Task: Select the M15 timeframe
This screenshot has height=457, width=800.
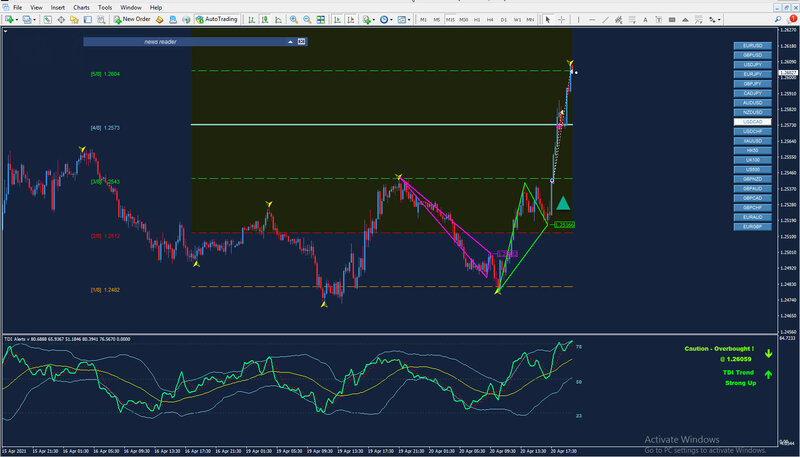Action: 450,19
